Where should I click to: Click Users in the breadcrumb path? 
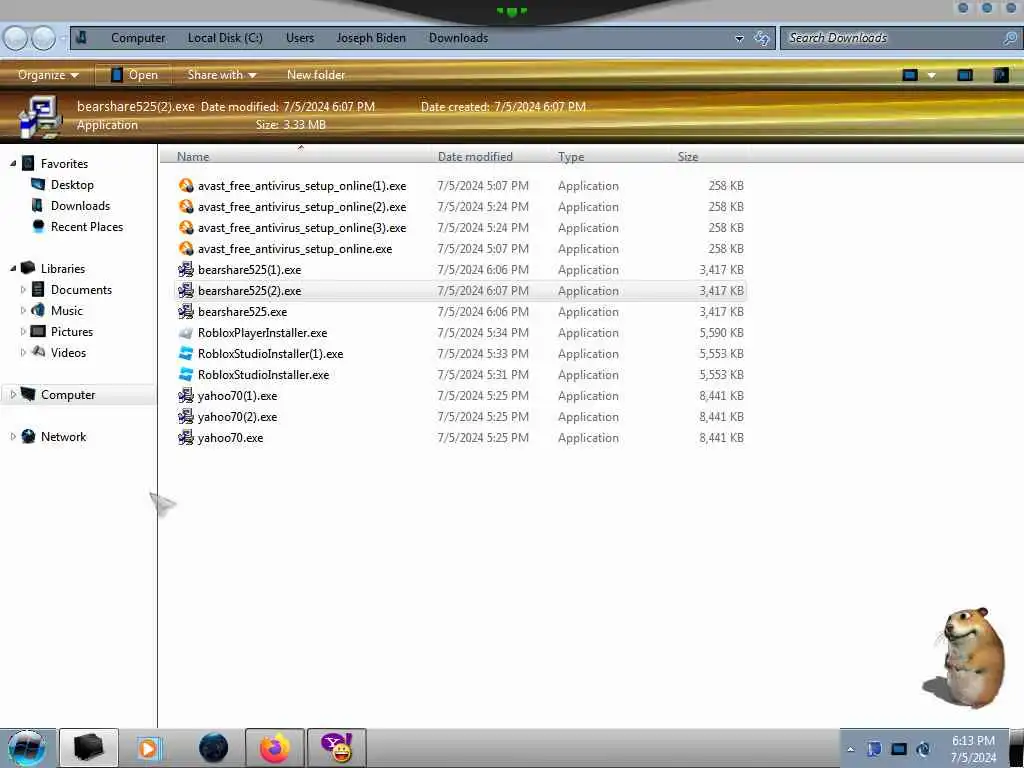(300, 38)
